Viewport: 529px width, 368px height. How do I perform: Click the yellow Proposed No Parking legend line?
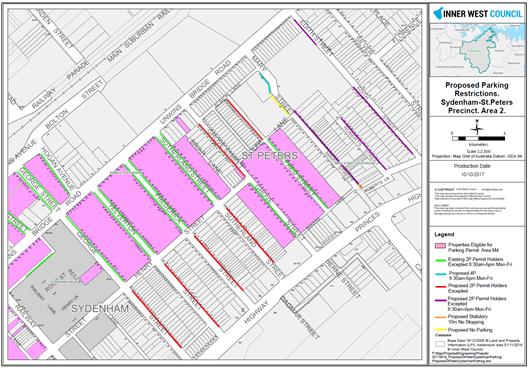(440, 330)
